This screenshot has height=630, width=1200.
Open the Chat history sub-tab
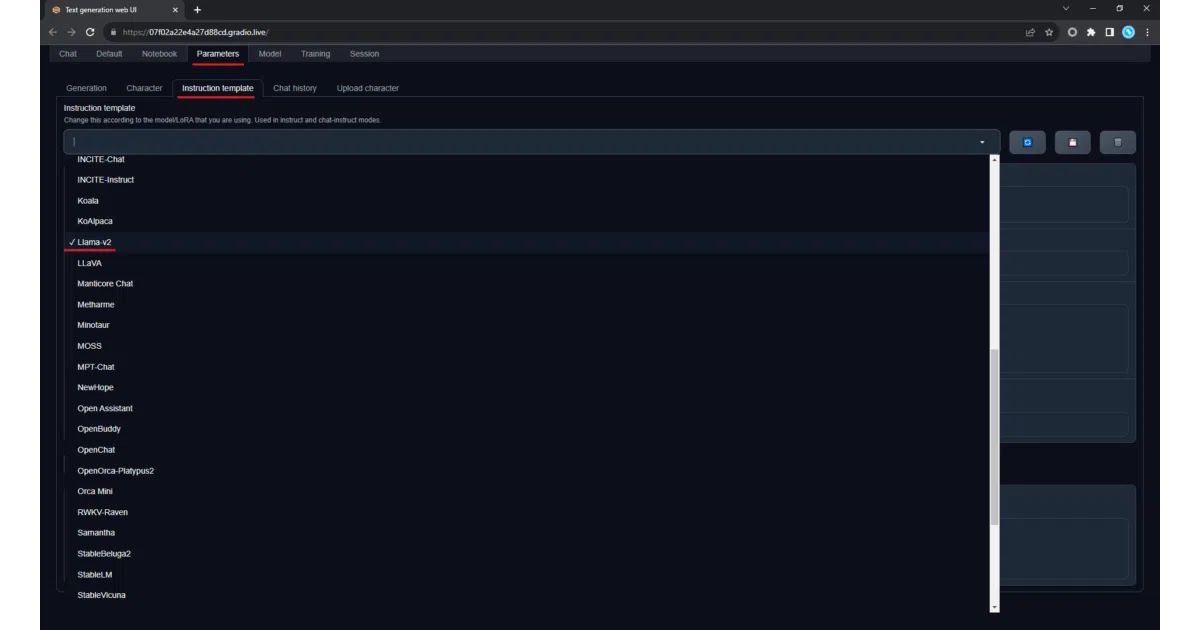pos(295,88)
